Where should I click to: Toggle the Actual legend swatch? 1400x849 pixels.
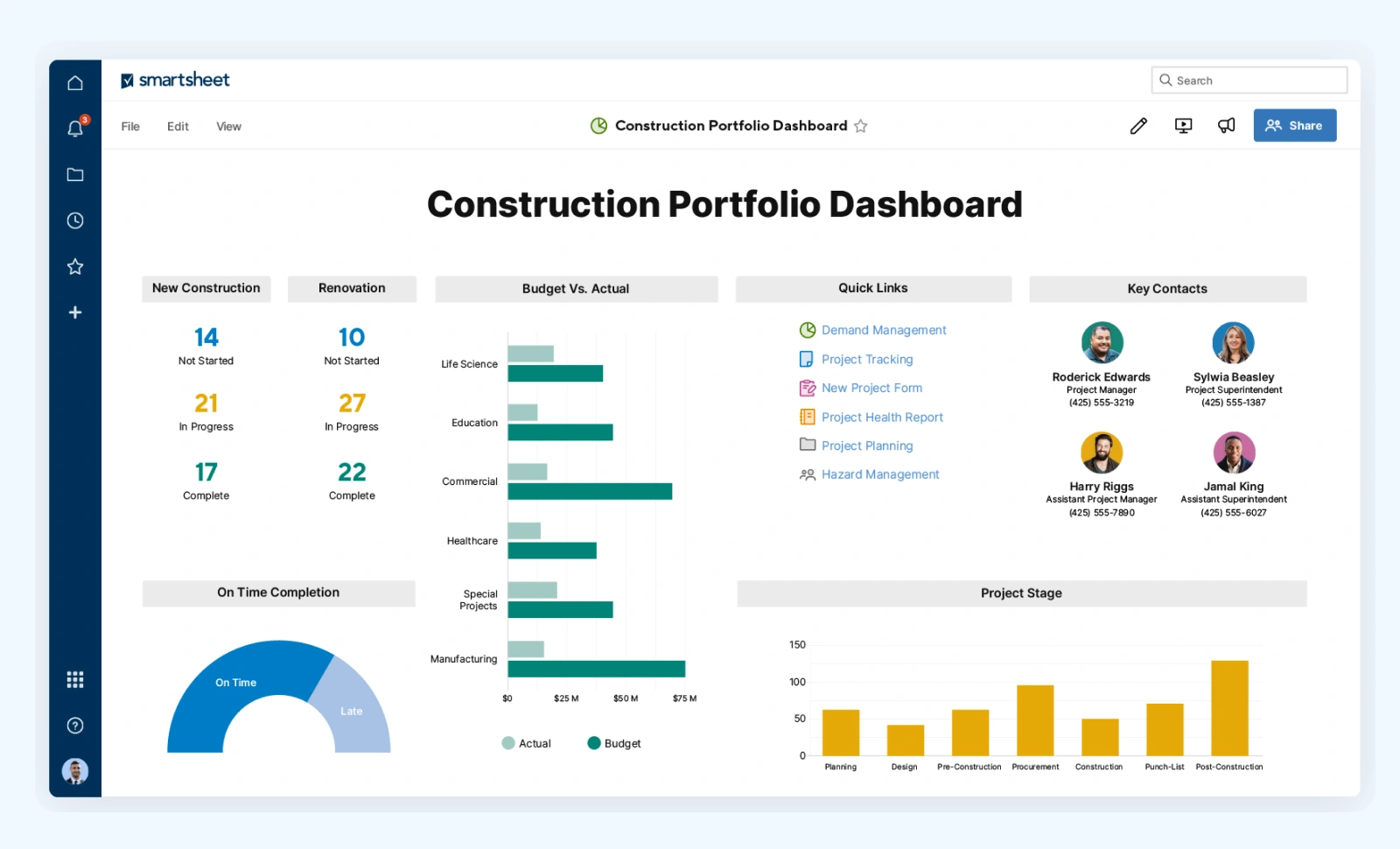click(x=508, y=743)
